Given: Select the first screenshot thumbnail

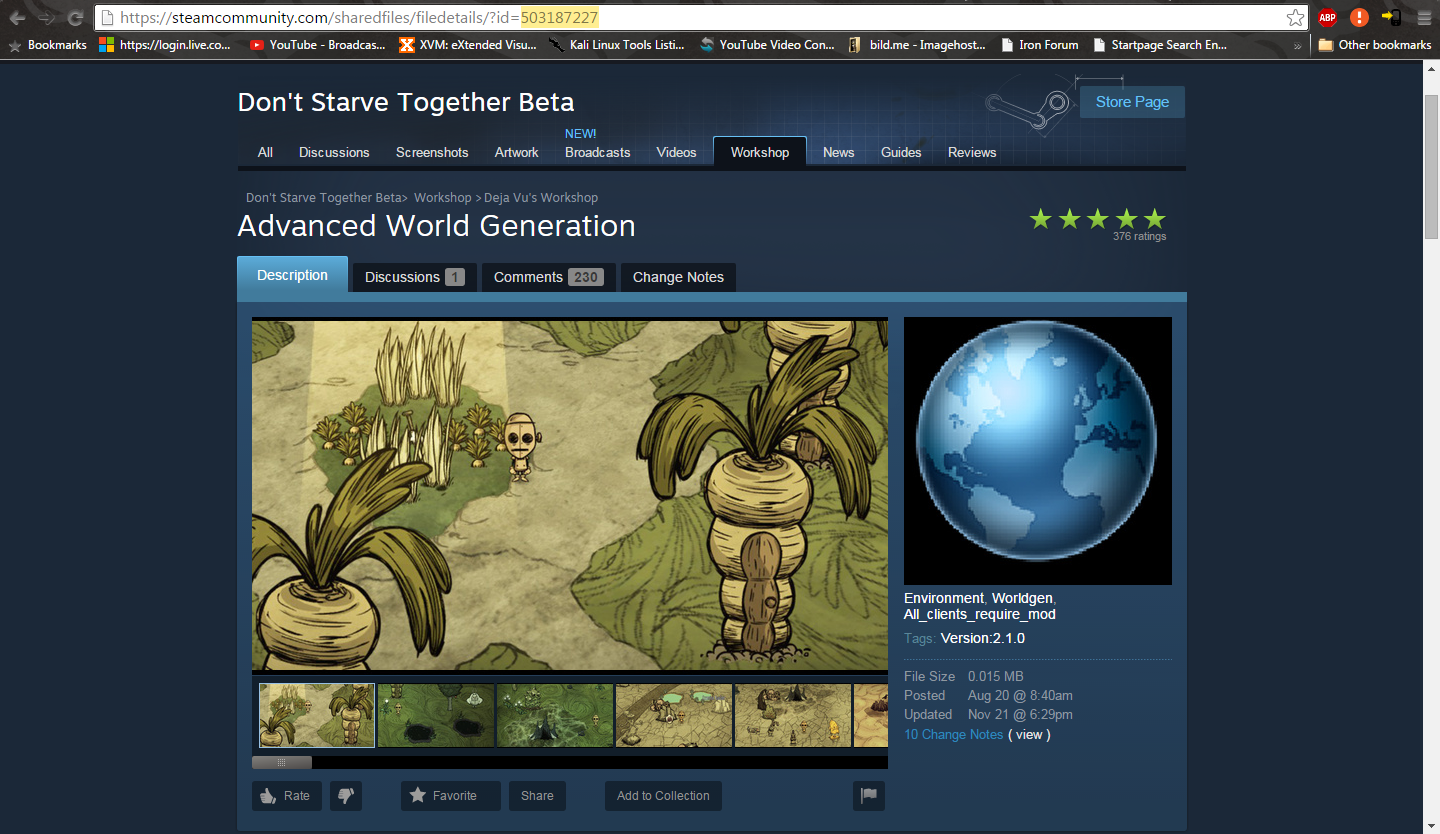Looking at the screenshot, I should (316, 715).
